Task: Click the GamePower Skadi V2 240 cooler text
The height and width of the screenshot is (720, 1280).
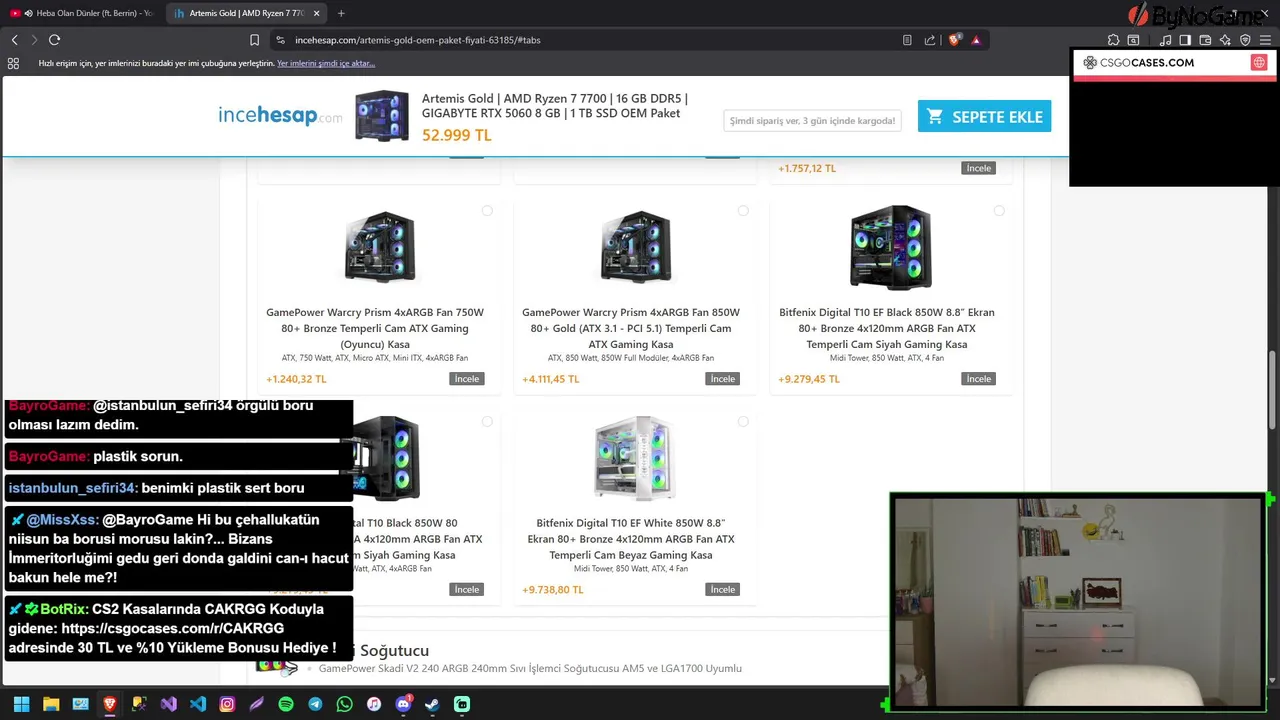Action: [530, 668]
